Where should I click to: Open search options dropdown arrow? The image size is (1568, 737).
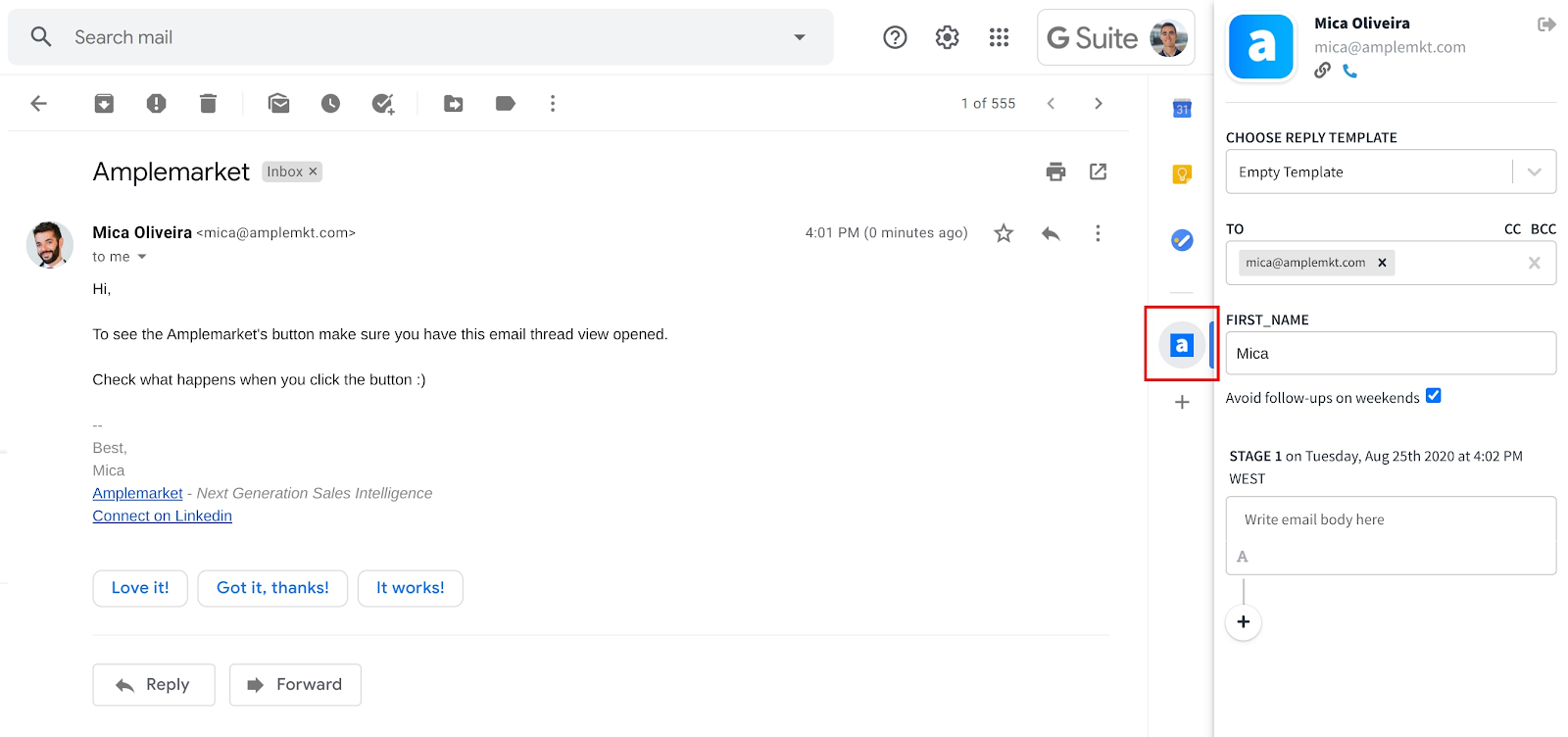click(800, 37)
